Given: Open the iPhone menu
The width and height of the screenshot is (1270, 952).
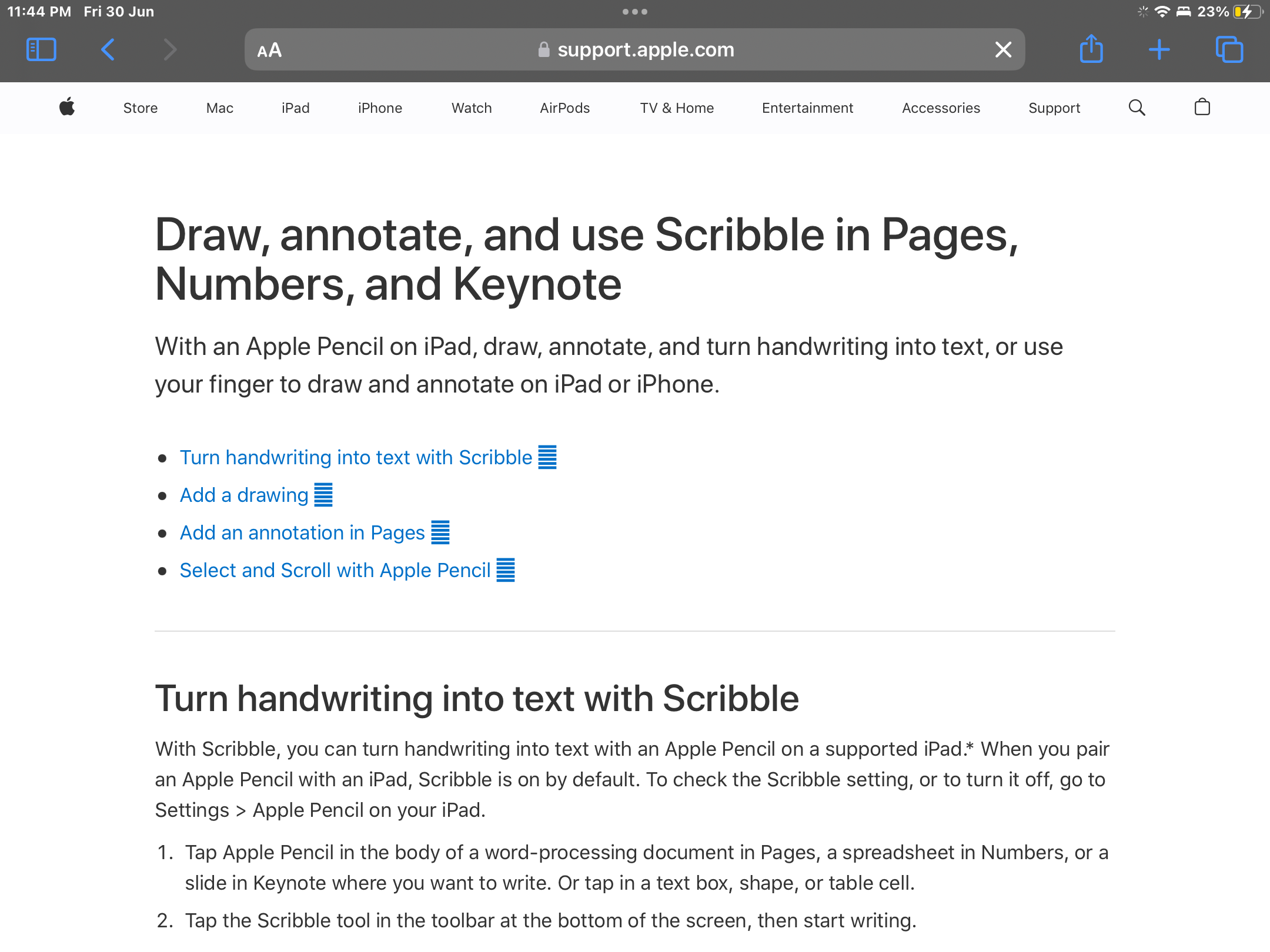Looking at the screenshot, I should (380, 108).
